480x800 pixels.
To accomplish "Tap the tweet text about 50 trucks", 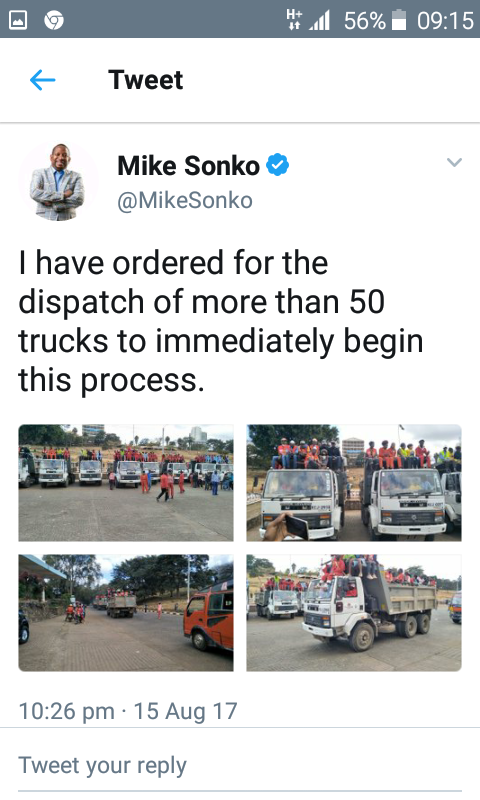I will click(221, 321).
